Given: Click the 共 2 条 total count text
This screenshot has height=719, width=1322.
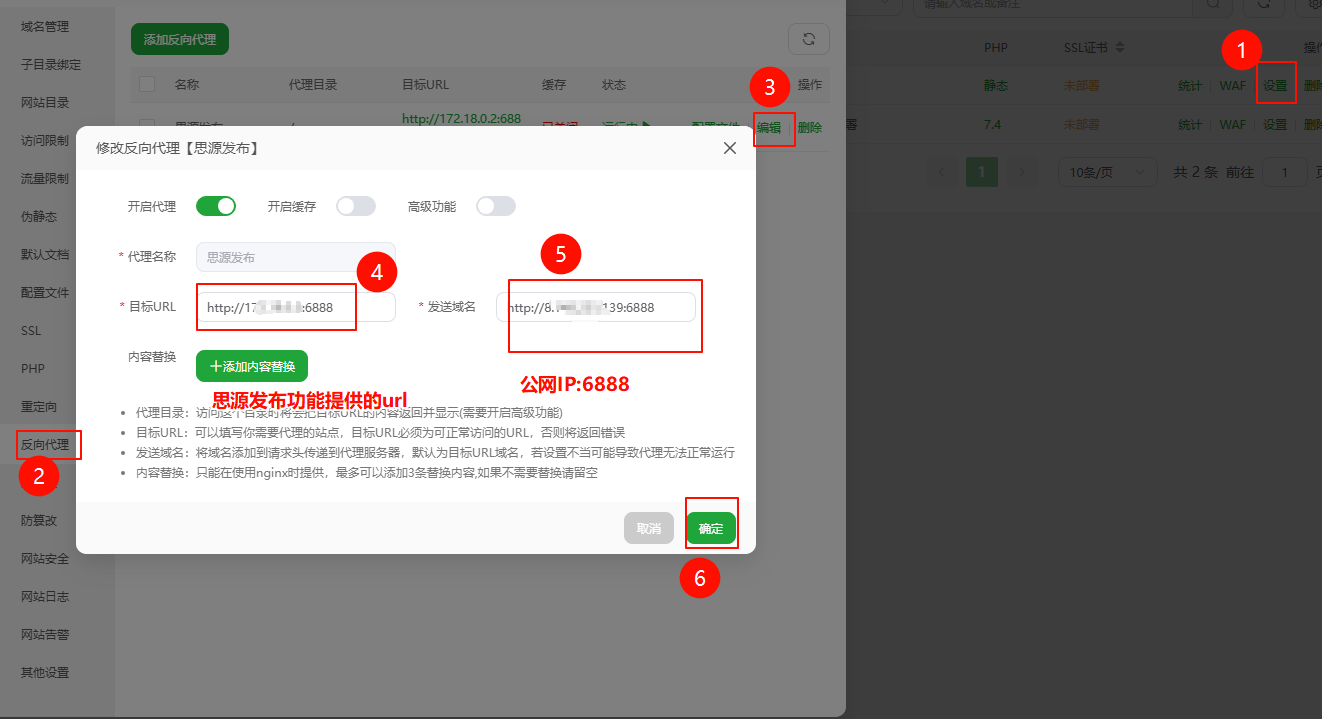Looking at the screenshot, I should coord(1195,172).
